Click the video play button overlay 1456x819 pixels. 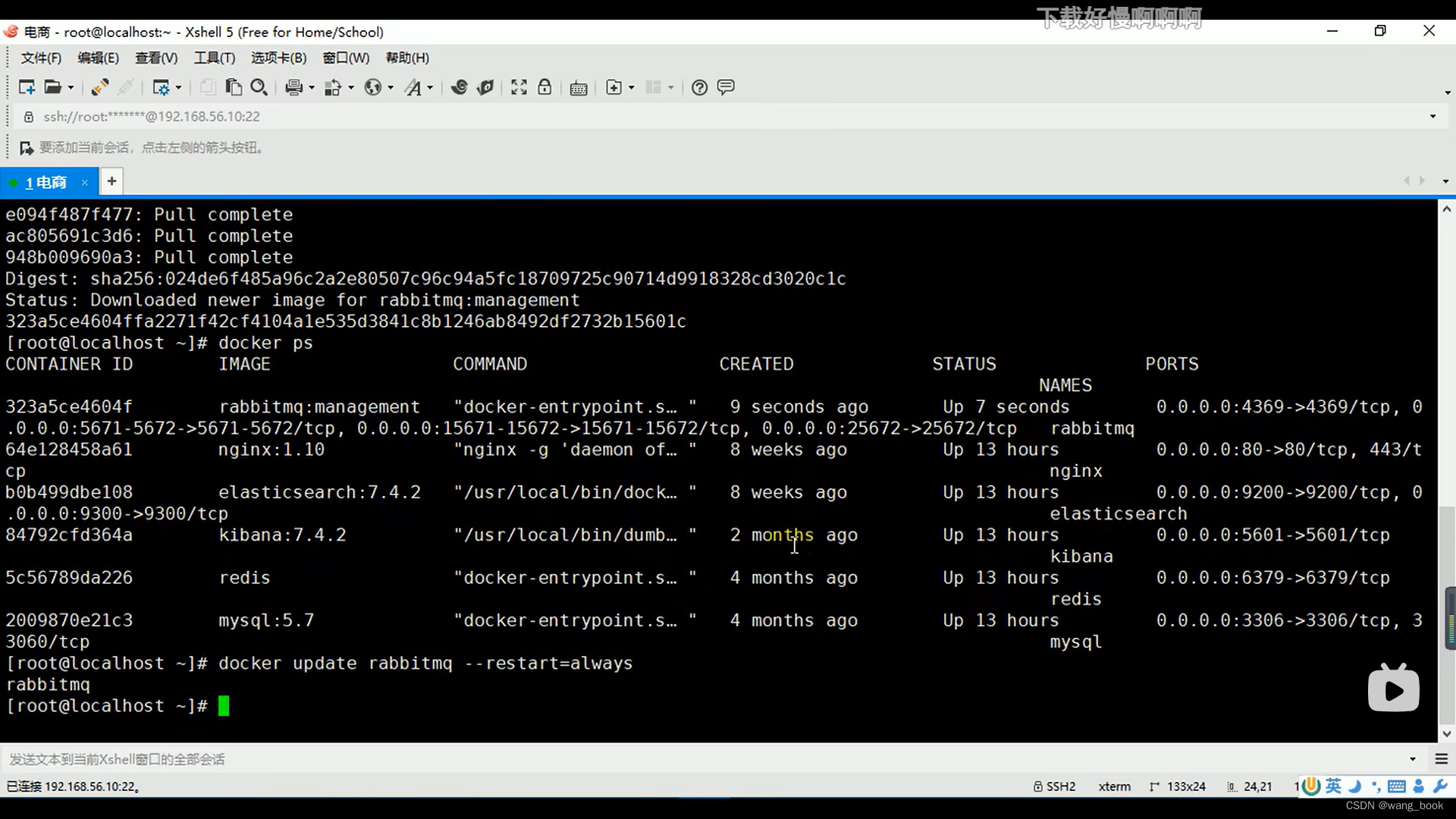pyautogui.click(x=1394, y=689)
